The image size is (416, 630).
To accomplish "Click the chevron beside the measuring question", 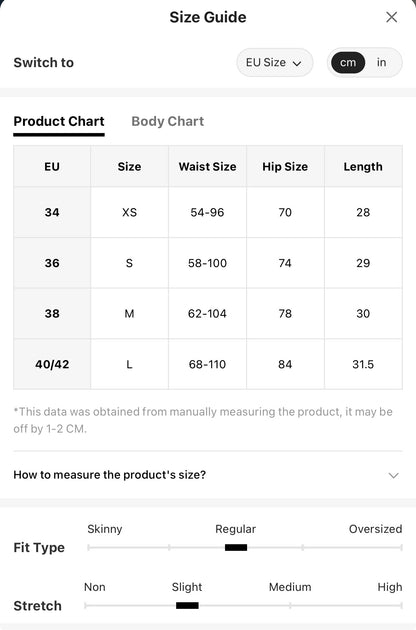I will (x=393, y=475).
